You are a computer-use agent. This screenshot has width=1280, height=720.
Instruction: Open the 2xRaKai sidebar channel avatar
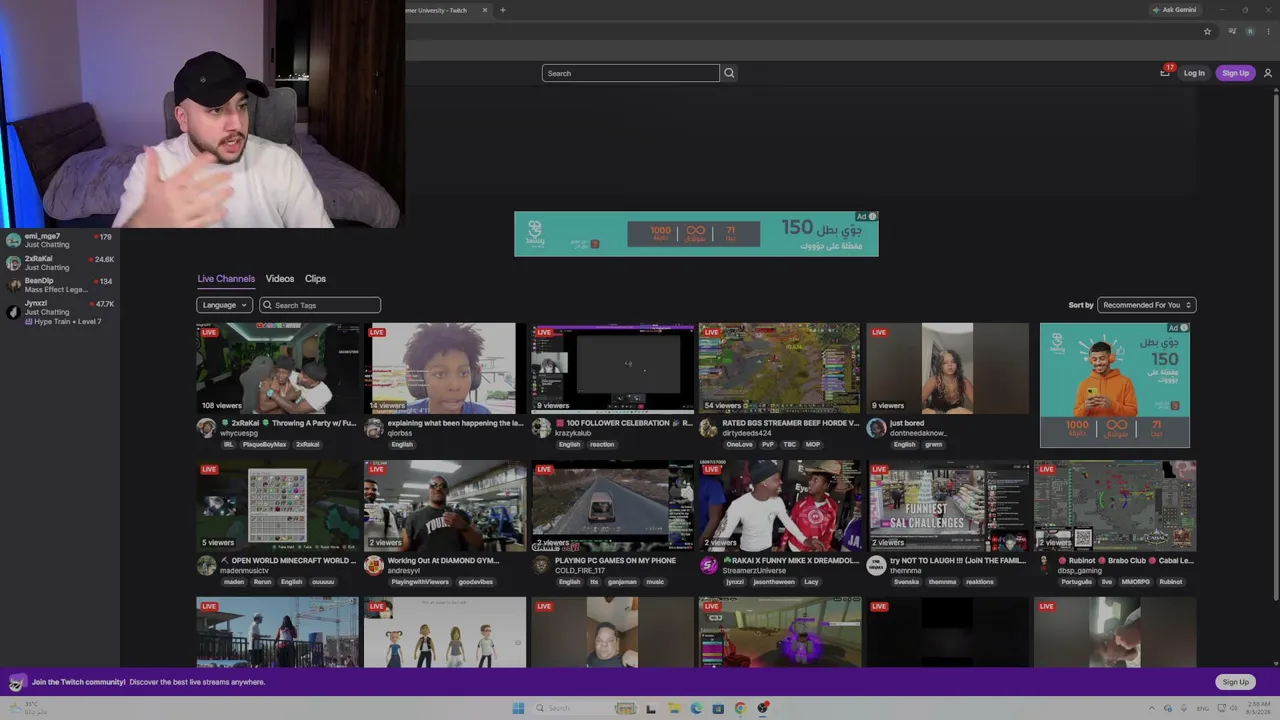(x=13, y=263)
